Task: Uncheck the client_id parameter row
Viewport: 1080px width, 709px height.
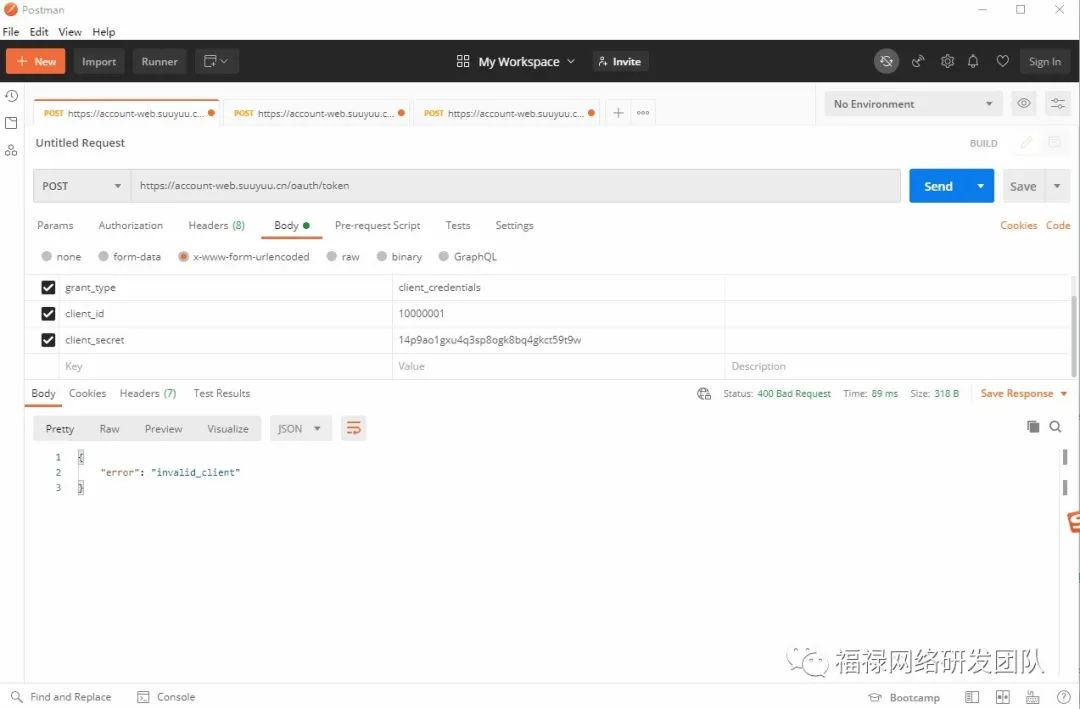Action: tap(48, 314)
